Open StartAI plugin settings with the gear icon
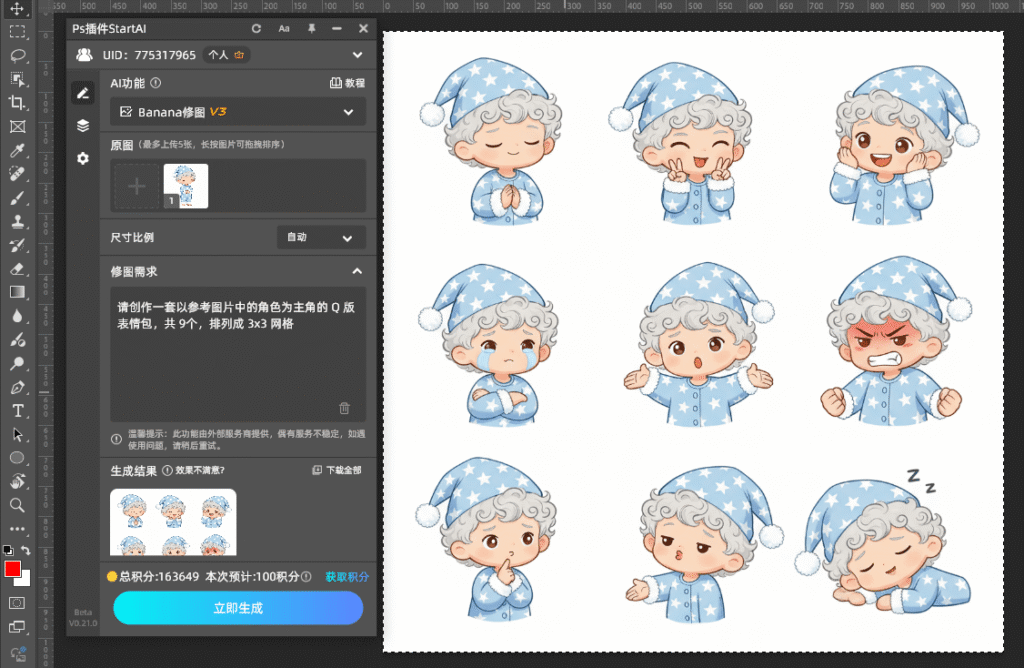This screenshot has width=1024, height=668. pyautogui.click(x=83, y=158)
